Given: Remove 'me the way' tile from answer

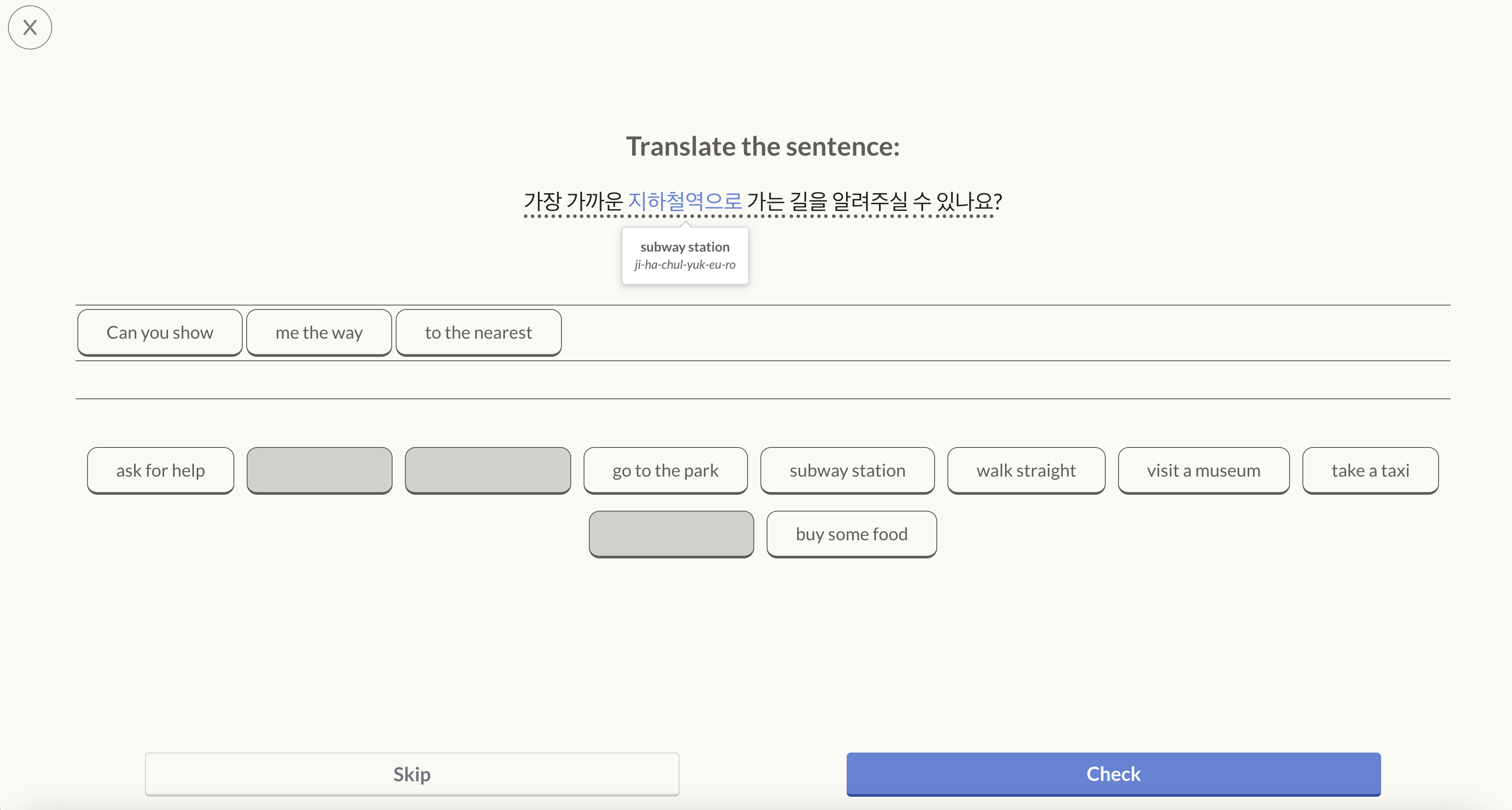Looking at the screenshot, I should [x=319, y=332].
